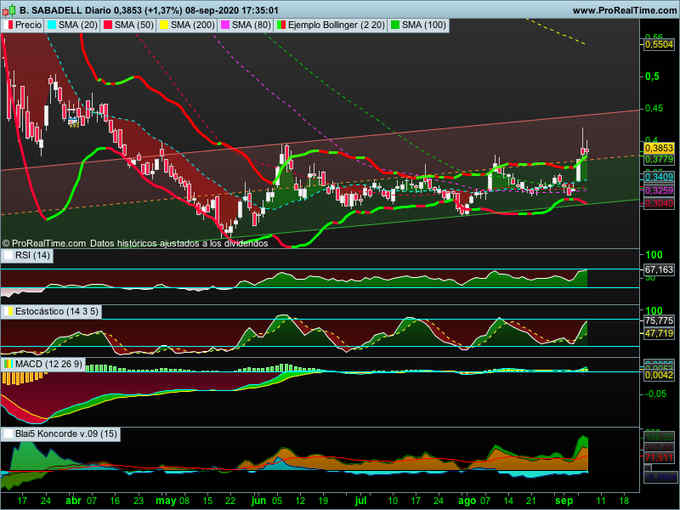
Task: Click the 75,775 stochastic value tag
Action: [x=658, y=320]
